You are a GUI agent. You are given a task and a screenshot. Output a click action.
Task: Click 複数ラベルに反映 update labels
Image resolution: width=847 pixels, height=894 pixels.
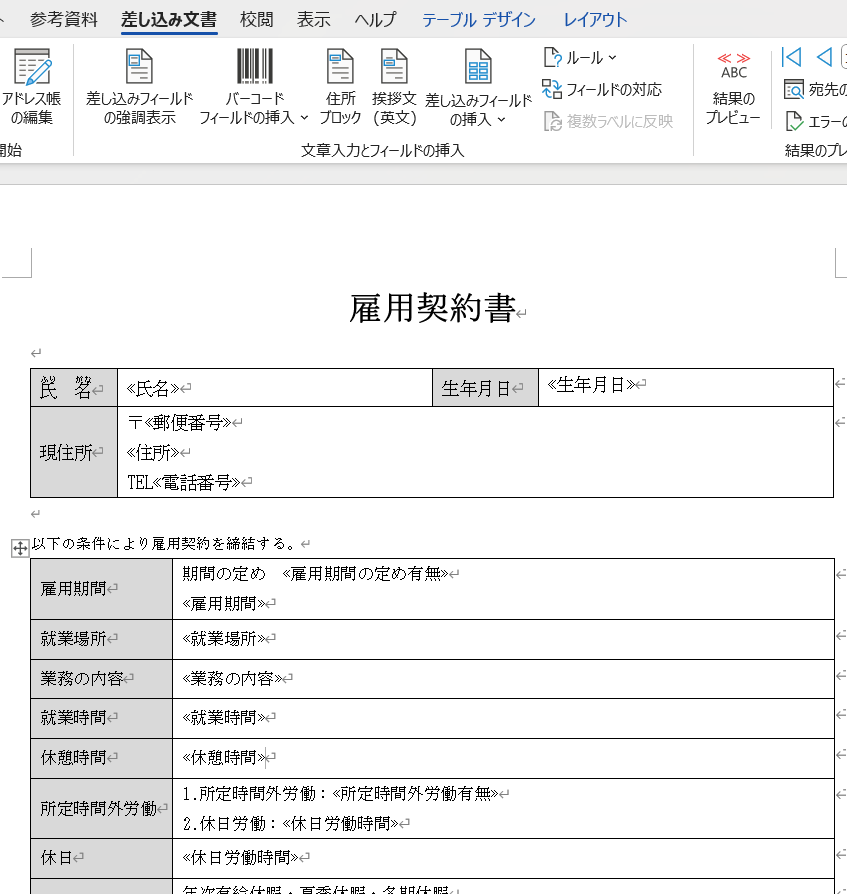608,121
